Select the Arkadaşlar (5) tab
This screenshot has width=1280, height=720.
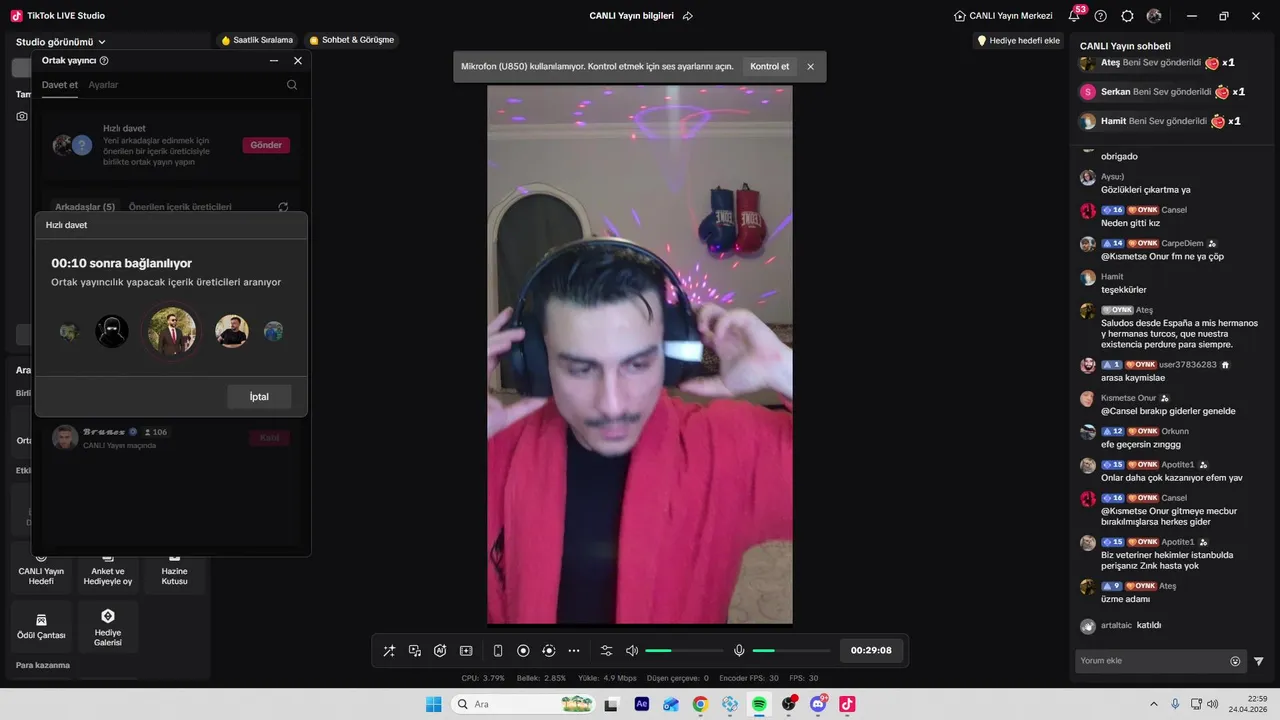tap(85, 207)
